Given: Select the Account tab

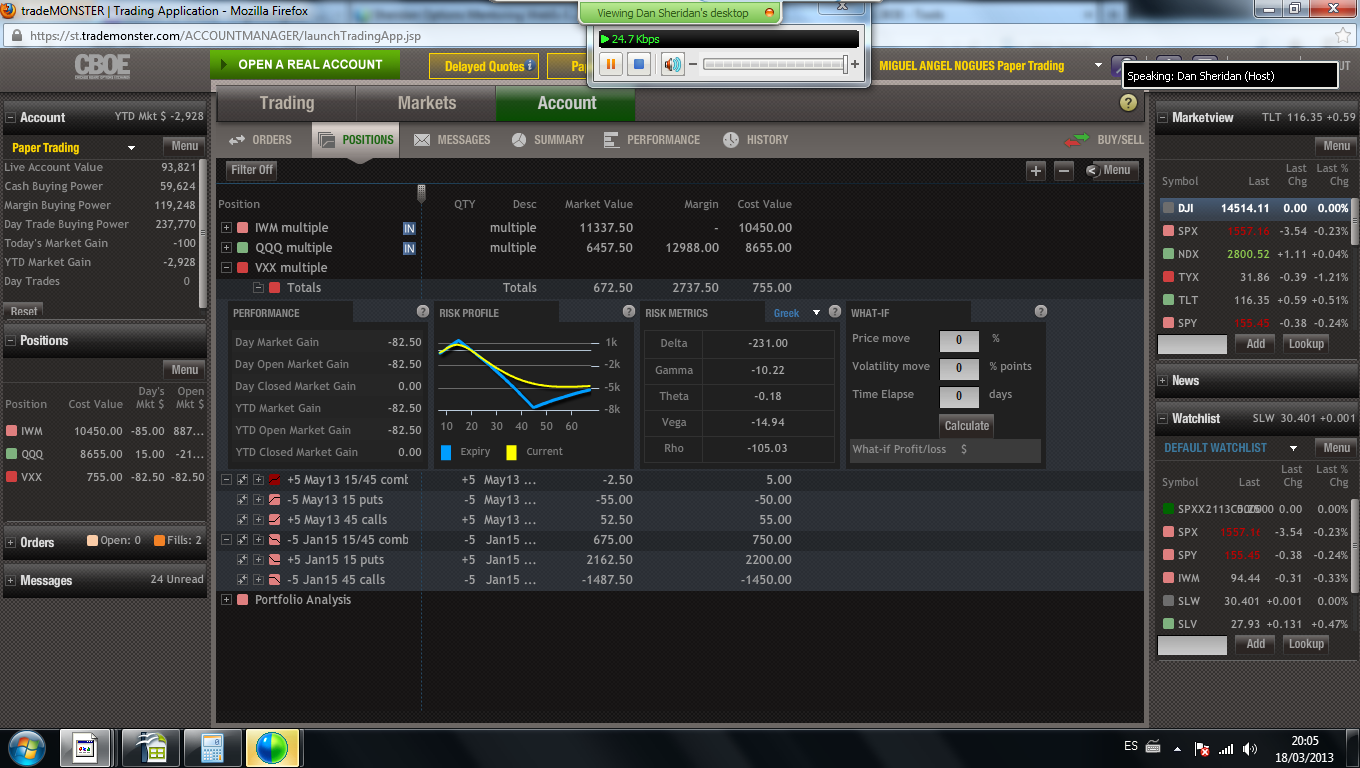Looking at the screenshot, I should (566, 103).
